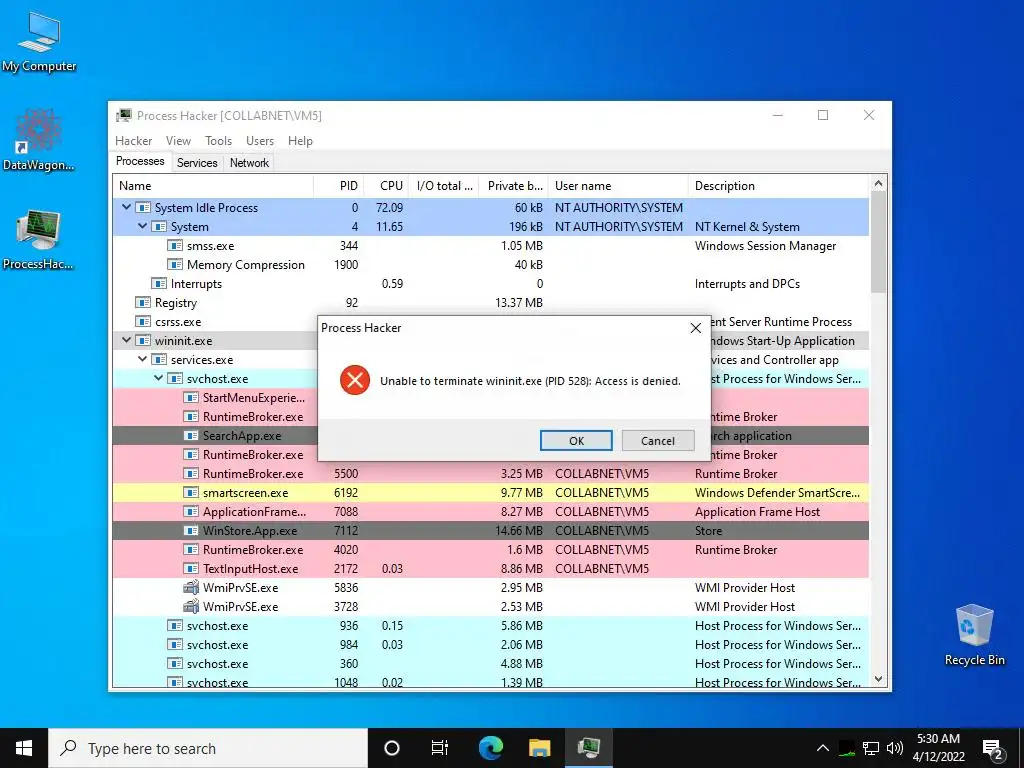This screenshot has height=768, width=1024.
Task: Open the taskbar clock showing 5:30 AM
Action: pyautogui.click(x=938, y=748)
